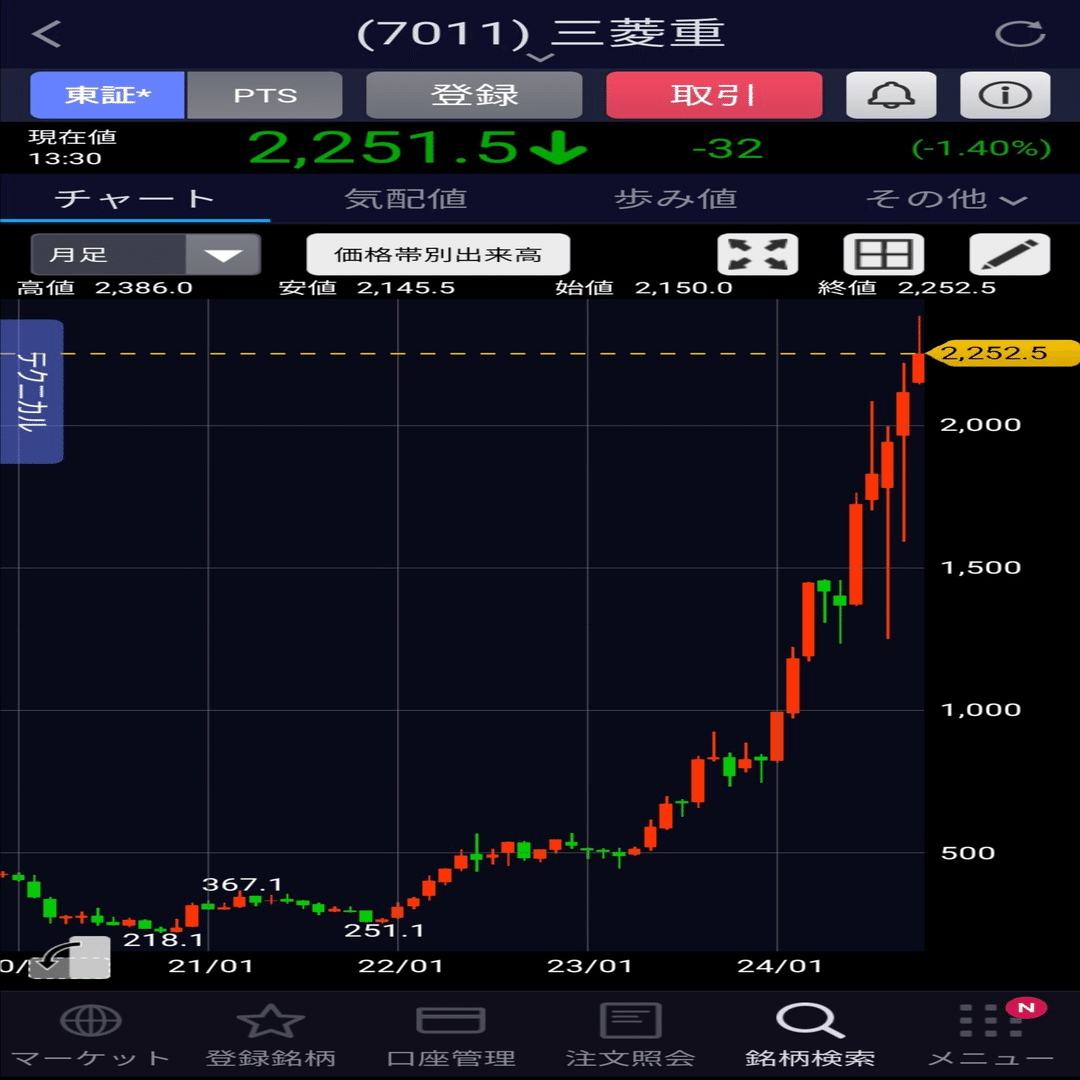Viewport: 1080px width, 1080px height.
Task: Tap the 1,000 price axis label
Action: tap(980, 710)
